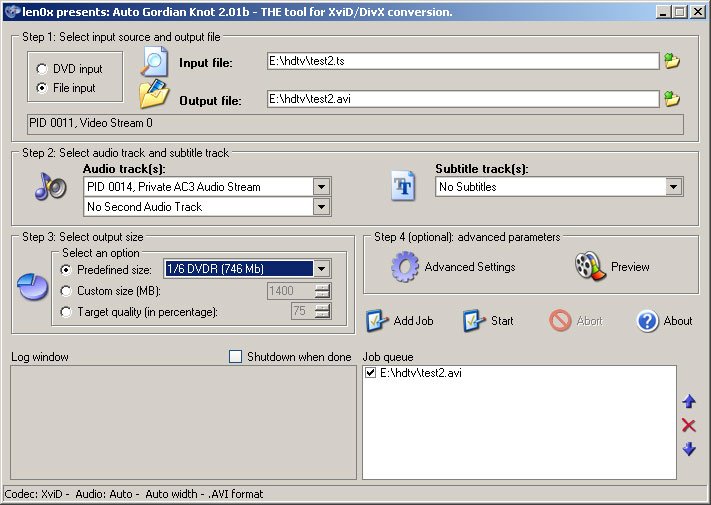Click the Preview label

pyautogui.click(x=630, y=267)
